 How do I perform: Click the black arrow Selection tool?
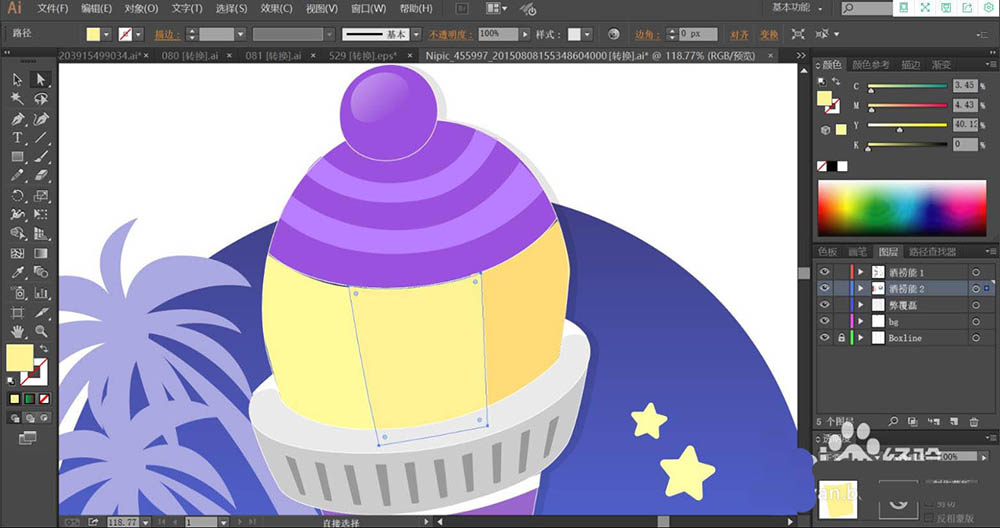[x=18, y=80]
